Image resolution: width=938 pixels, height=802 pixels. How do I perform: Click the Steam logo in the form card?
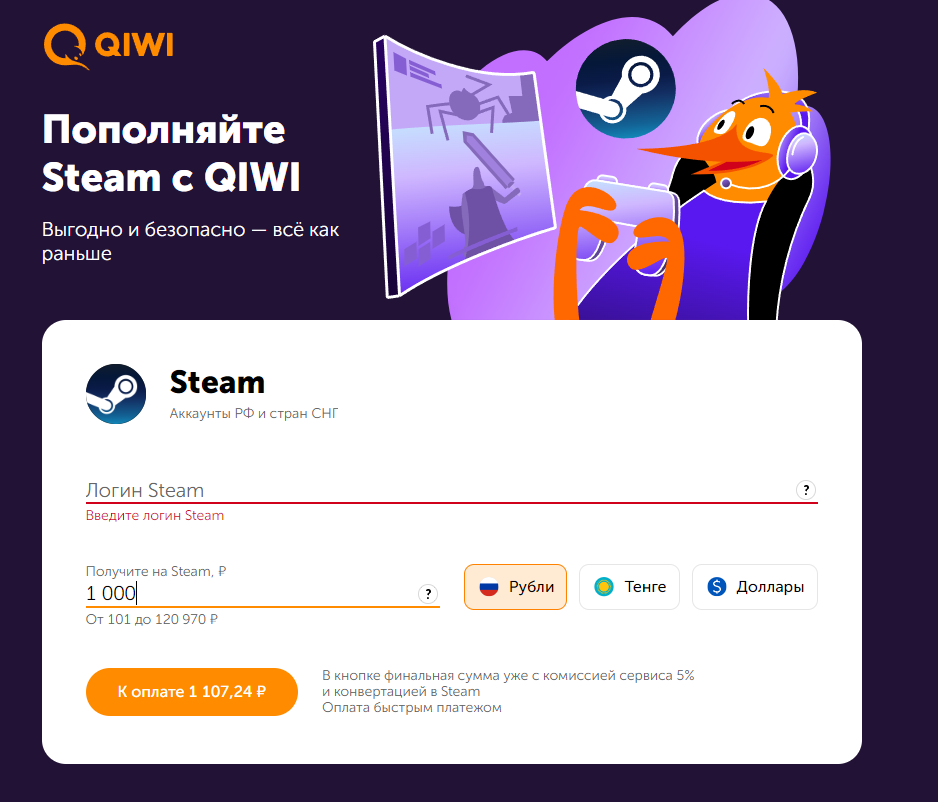click(x=115, y=394)
